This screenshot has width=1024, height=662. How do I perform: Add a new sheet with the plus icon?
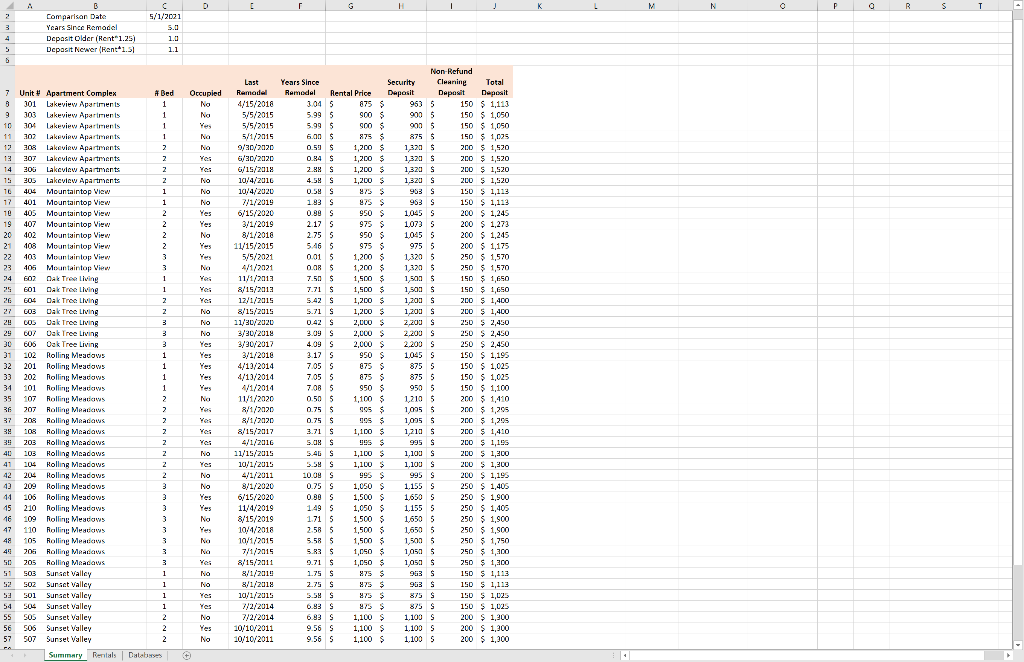[187, 655]
